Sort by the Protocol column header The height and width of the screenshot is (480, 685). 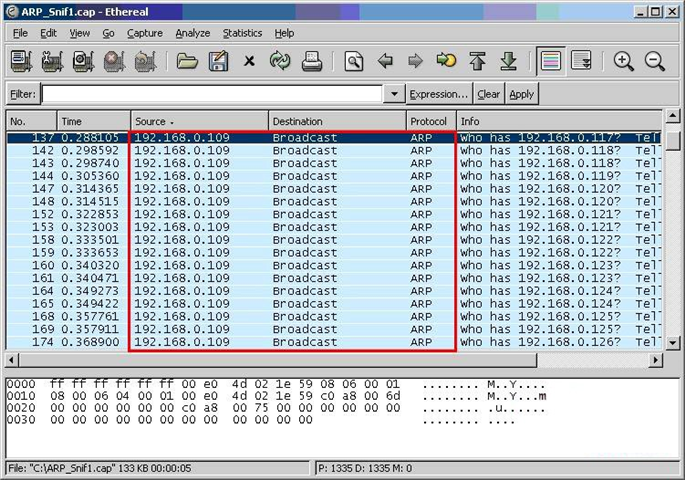tap(430, 121)
